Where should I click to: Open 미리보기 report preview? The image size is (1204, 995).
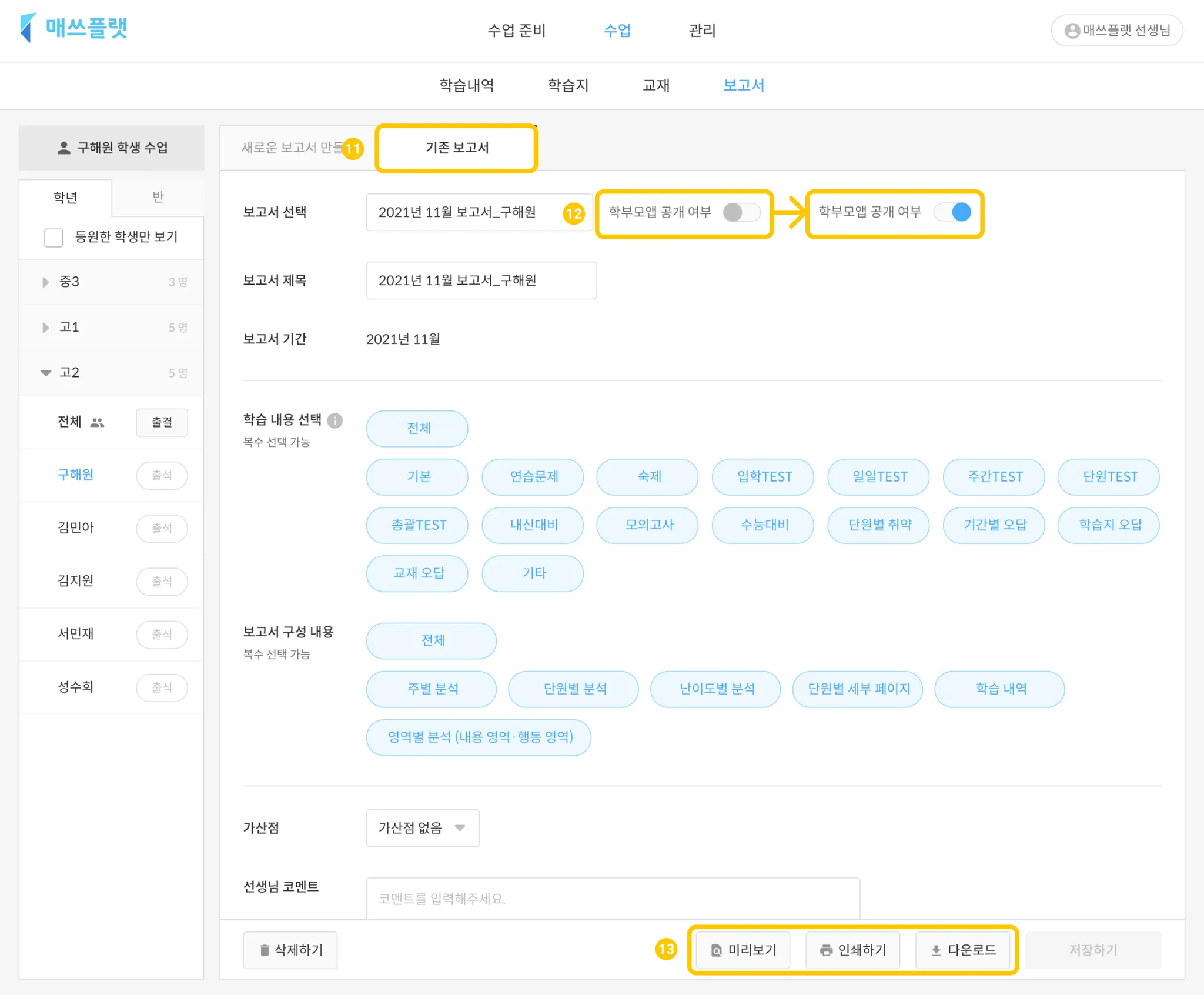[743, 950]
